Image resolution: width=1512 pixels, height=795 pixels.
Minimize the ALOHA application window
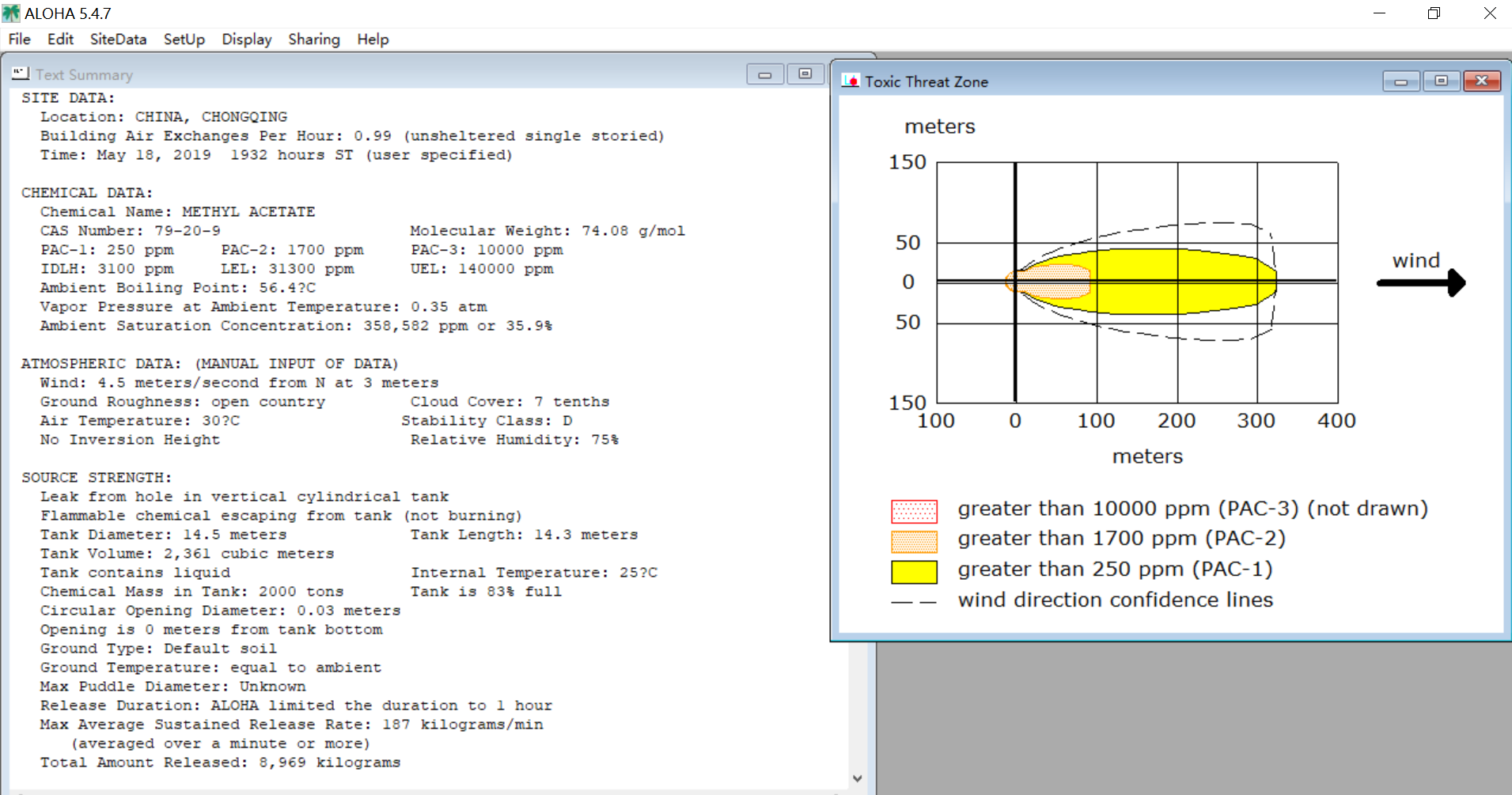1379,13
